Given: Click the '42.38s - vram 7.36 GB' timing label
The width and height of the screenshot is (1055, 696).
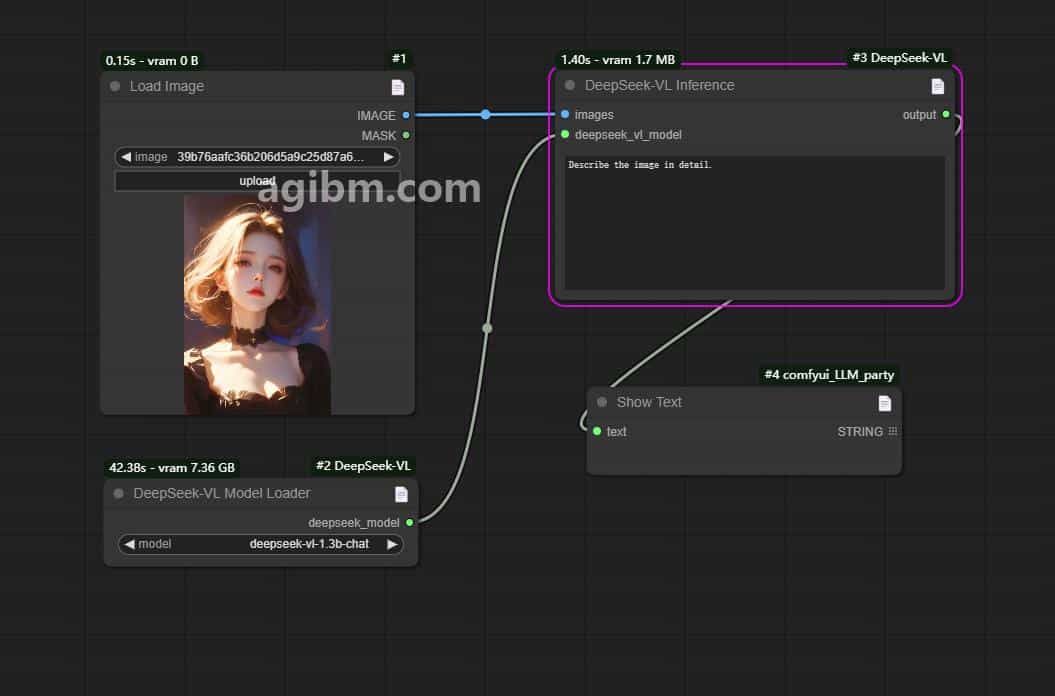Looking at the screenshot, I should [x=172, y=468].
